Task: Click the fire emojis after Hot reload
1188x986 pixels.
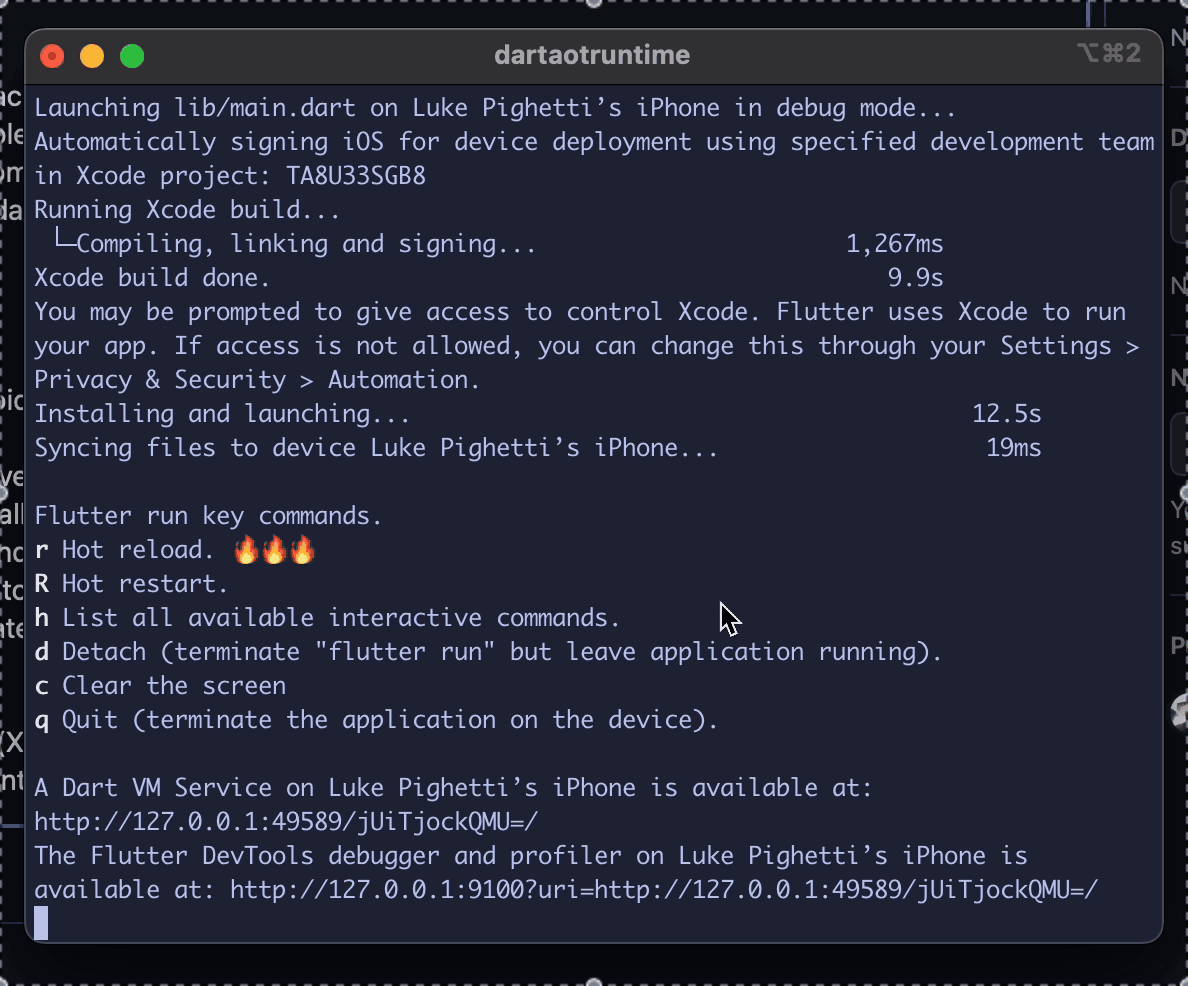Action: coord(273,550)
